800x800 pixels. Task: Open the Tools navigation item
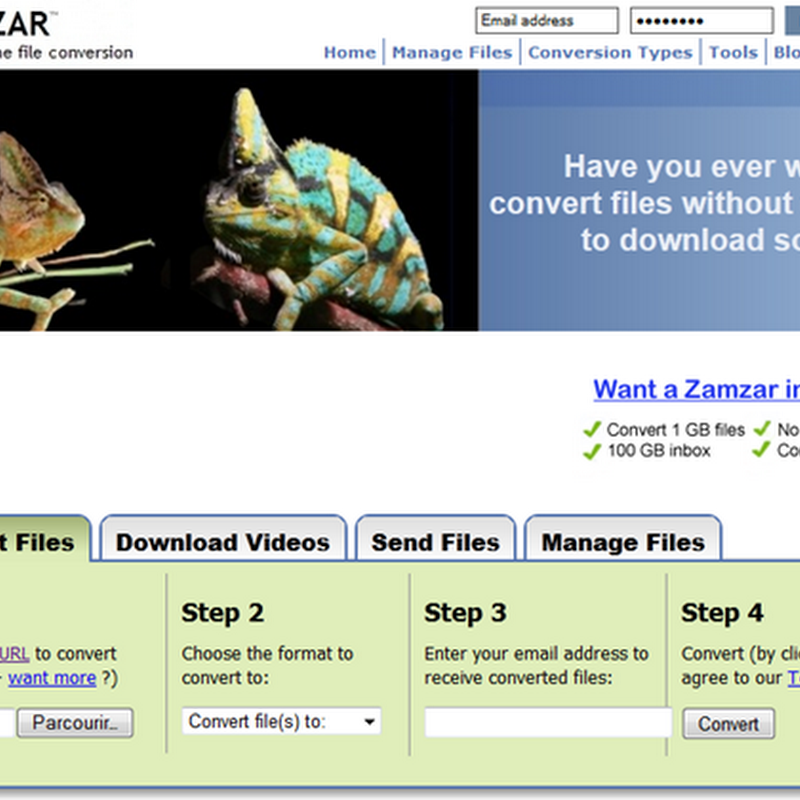(733, 53)
